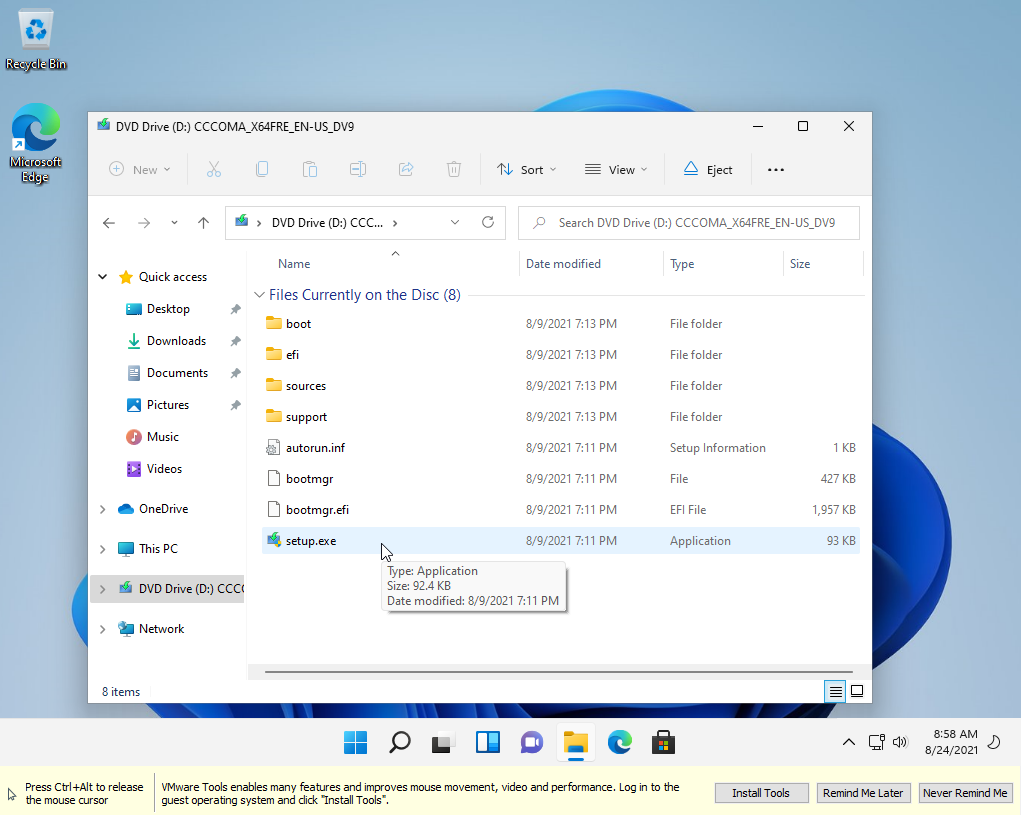Click the Rename icon in toolbar

(x=357, y=169)
